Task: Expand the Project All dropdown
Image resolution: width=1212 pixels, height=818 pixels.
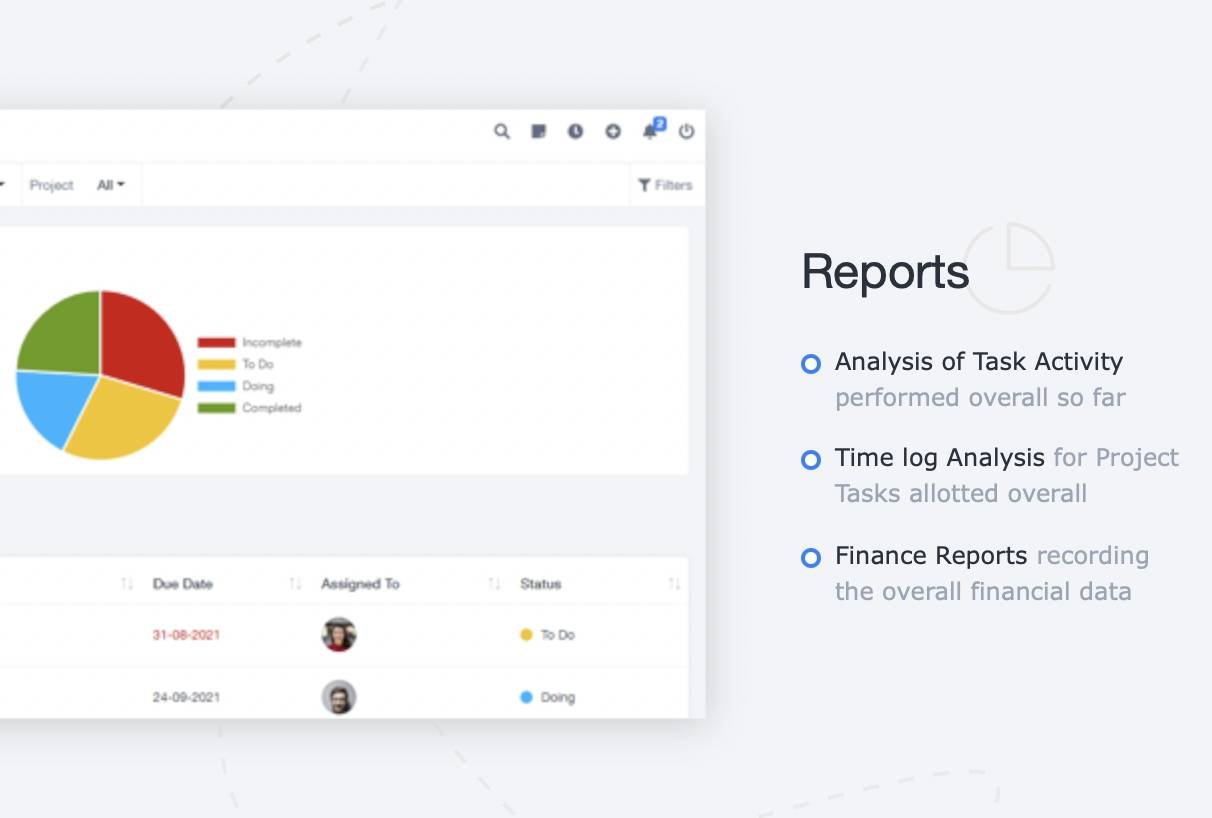Action: pos(111,185)
